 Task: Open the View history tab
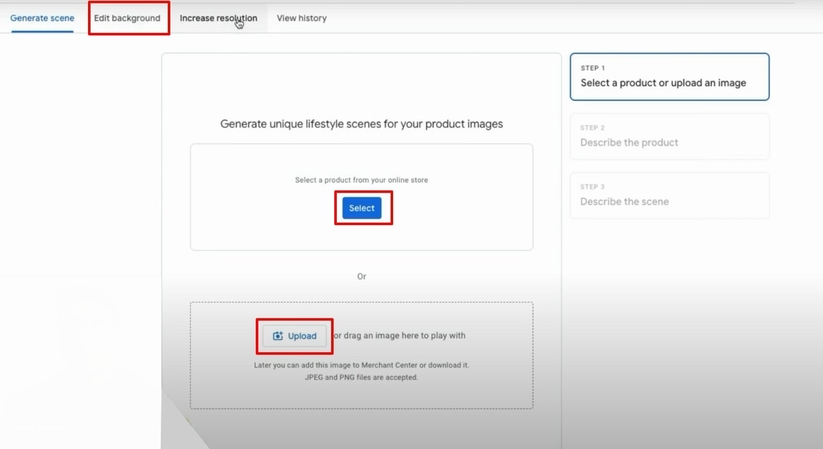click(x=302, y=18)
